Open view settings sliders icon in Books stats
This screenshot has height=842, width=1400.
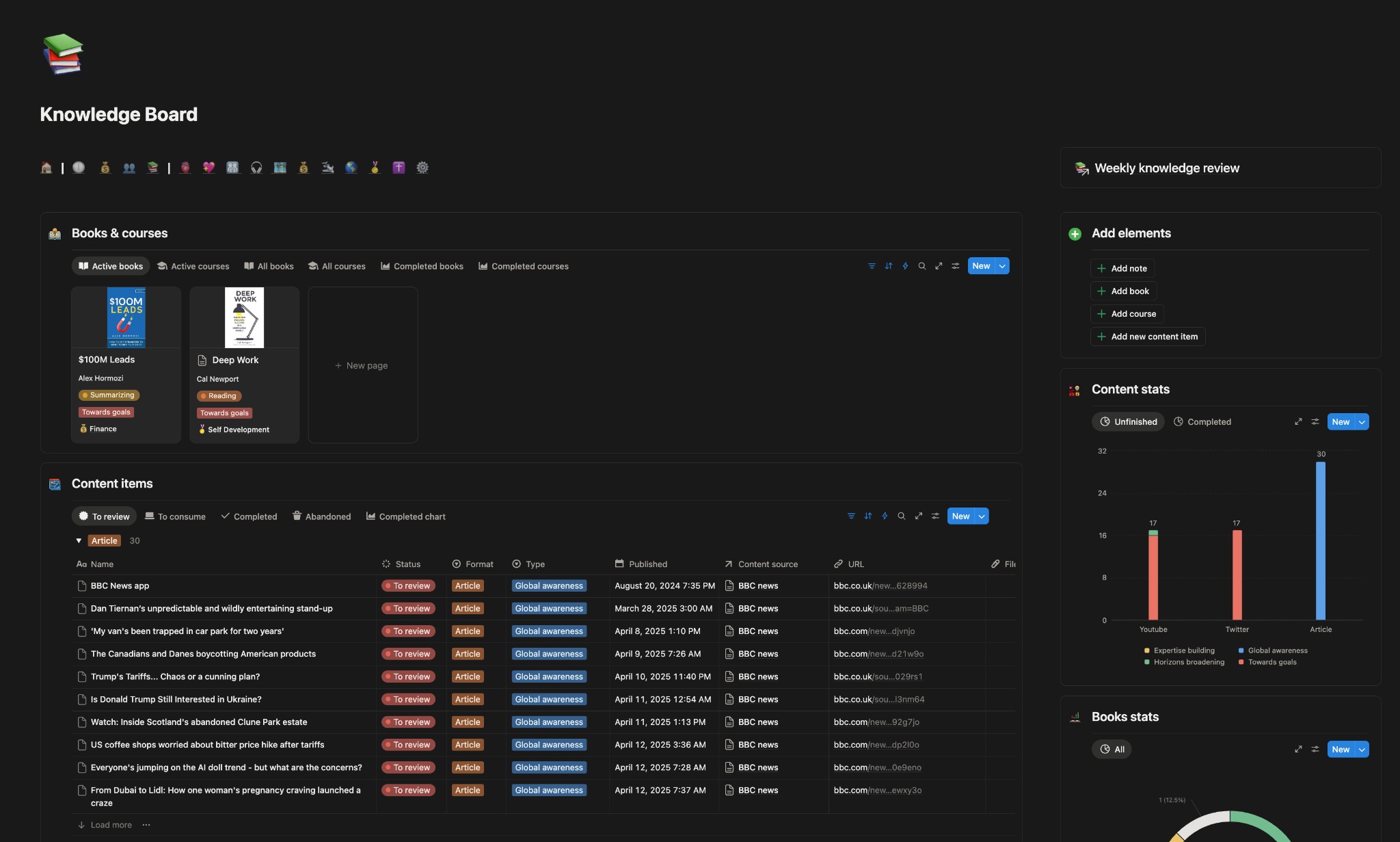(1316, 749)
